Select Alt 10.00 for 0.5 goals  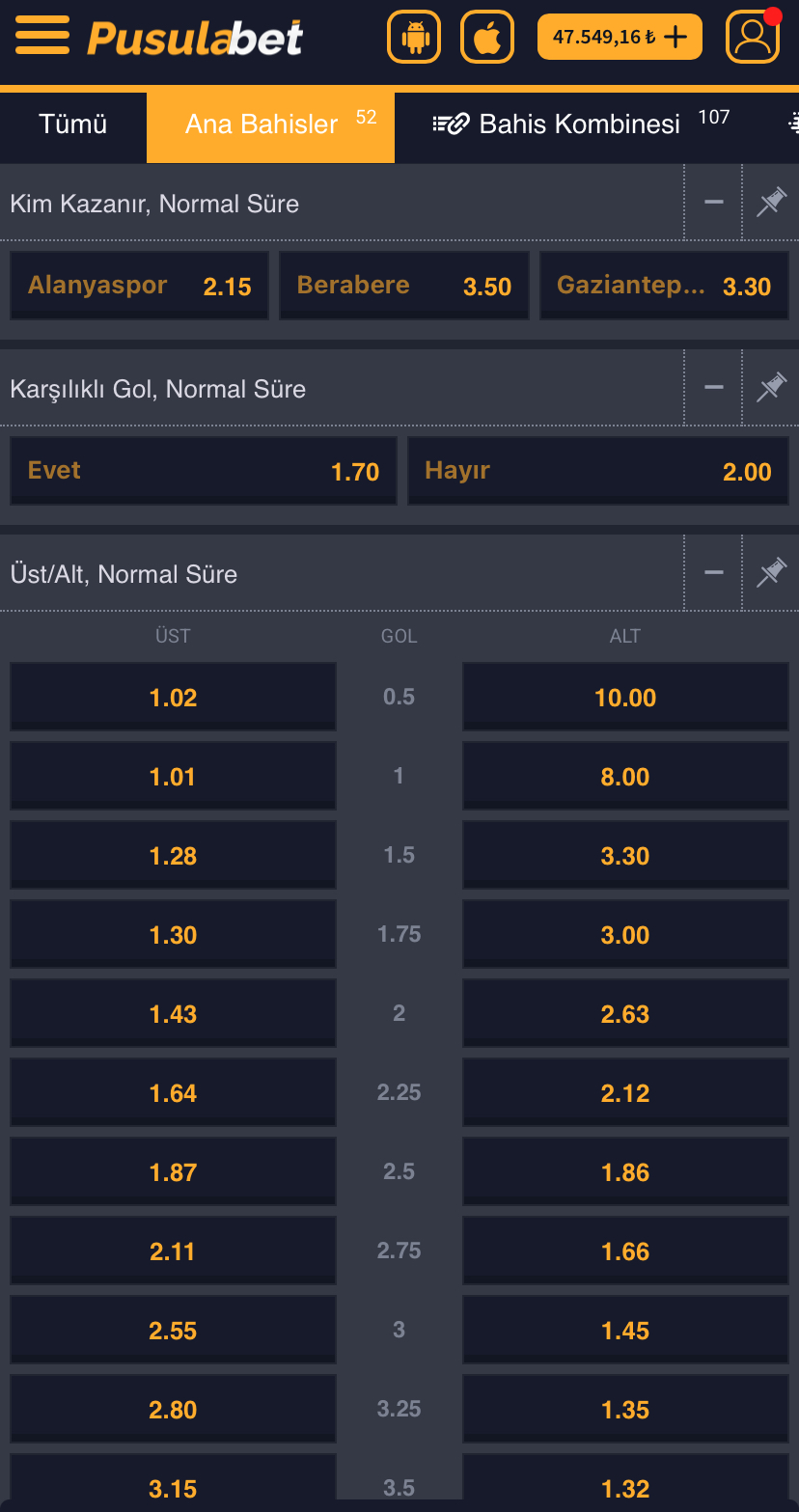click(x=625, y=696)
